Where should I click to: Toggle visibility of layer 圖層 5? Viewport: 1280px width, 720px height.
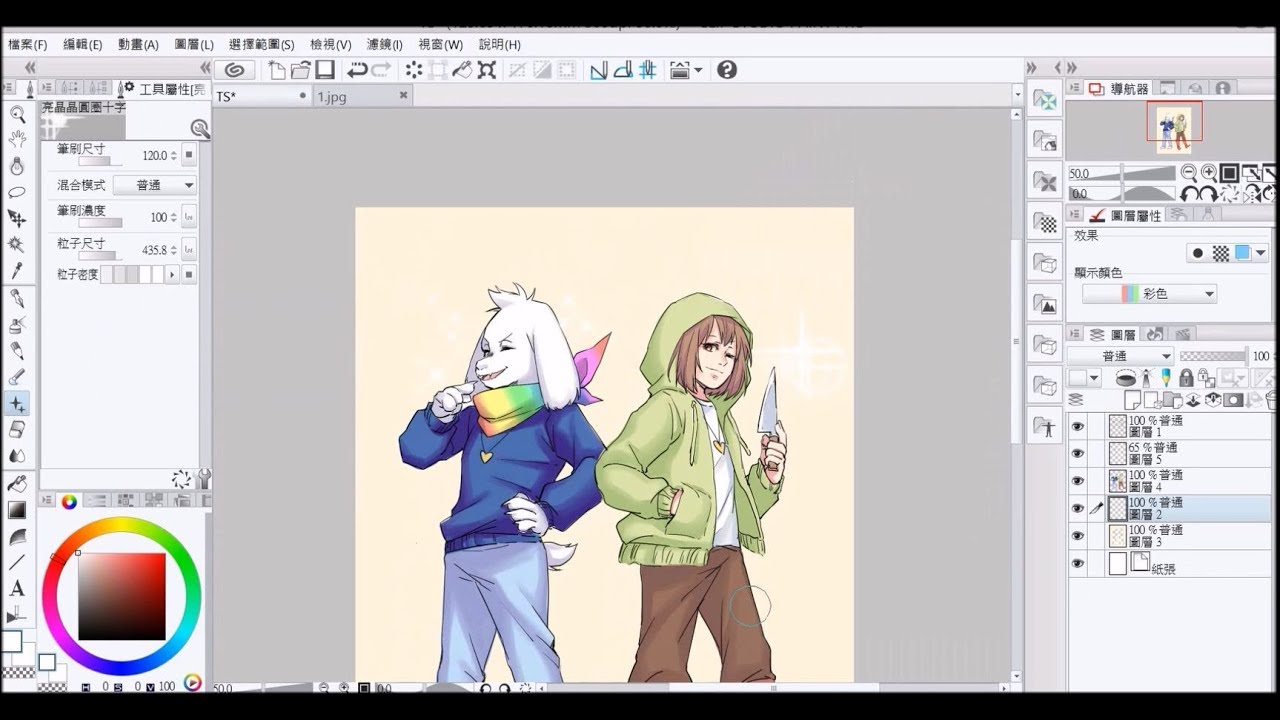tap(1077, 453)
